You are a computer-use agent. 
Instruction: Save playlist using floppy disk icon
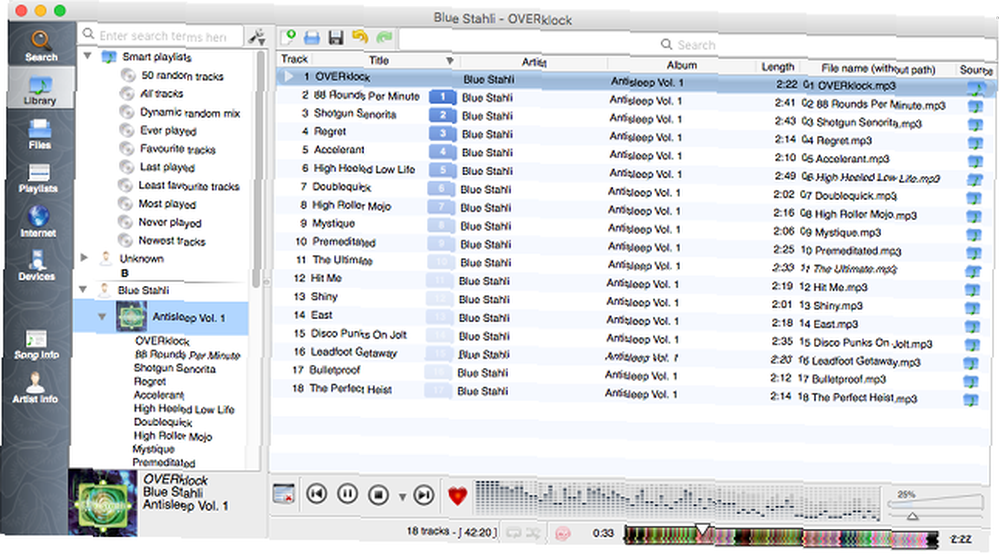point(335,38)
